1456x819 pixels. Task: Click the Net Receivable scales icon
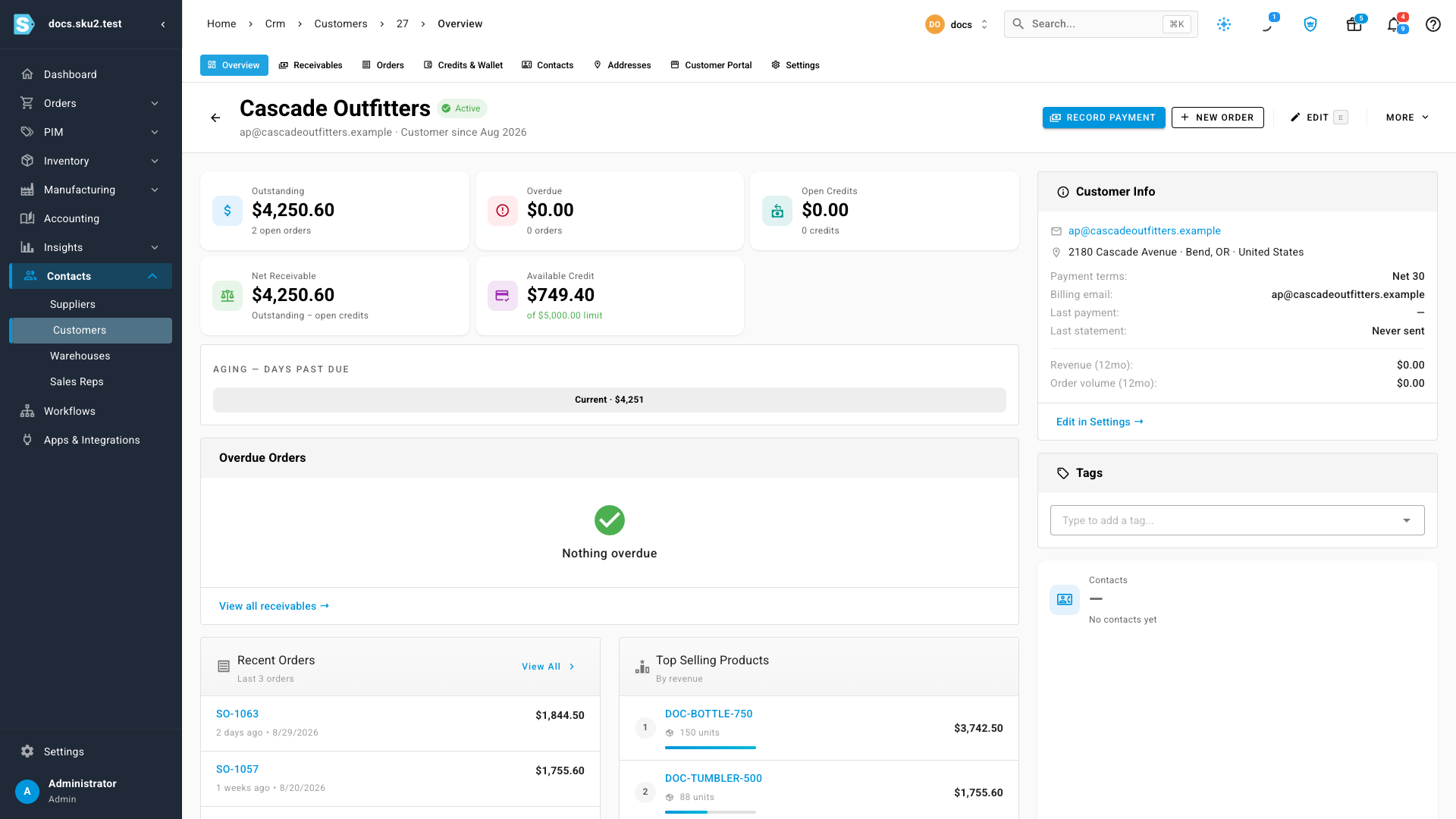[227, 296]
